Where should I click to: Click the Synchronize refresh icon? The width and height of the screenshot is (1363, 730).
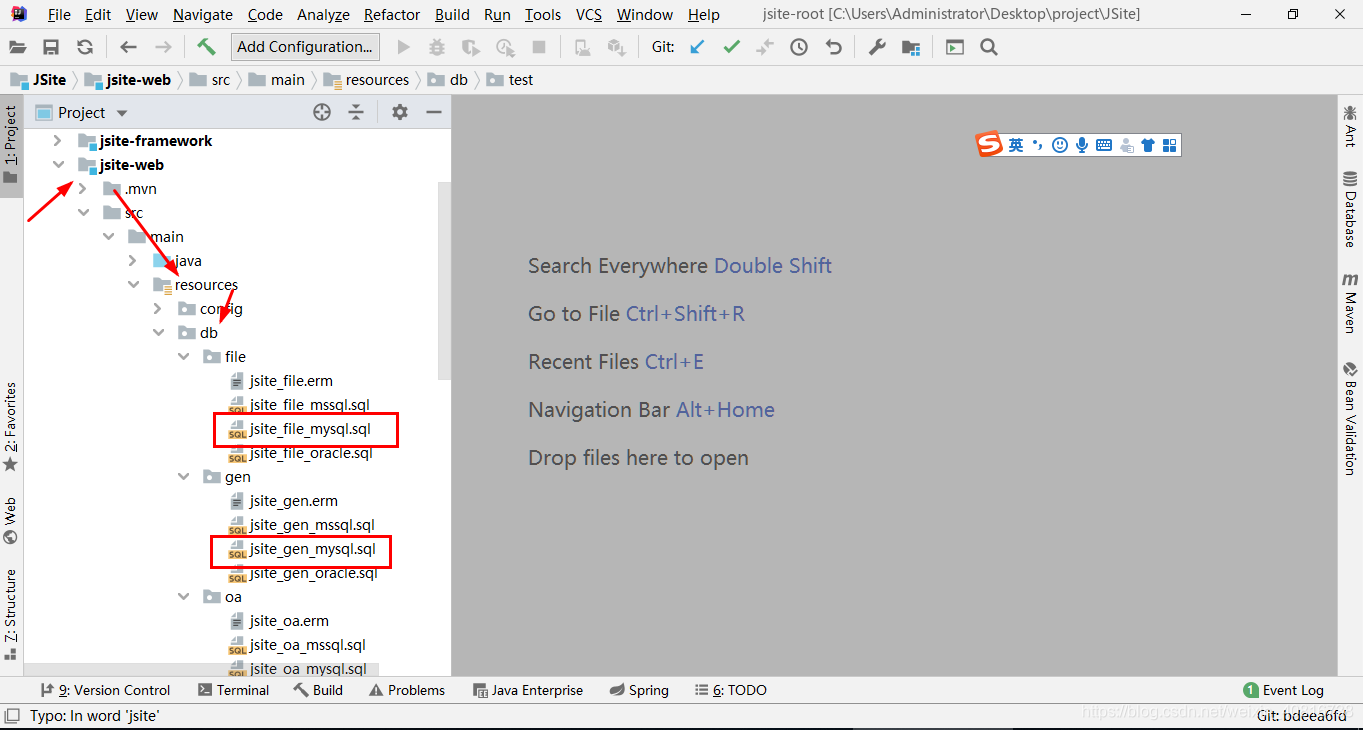85,47
